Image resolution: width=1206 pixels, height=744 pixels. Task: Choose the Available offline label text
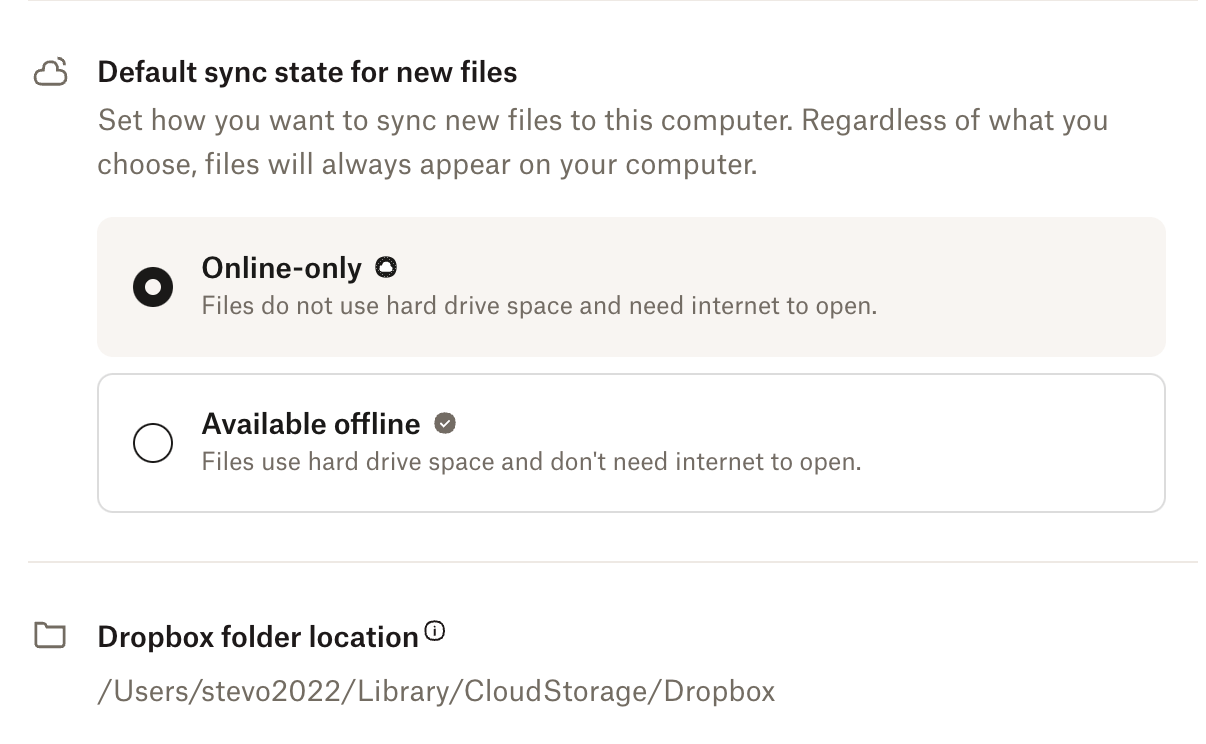[310, 424]
